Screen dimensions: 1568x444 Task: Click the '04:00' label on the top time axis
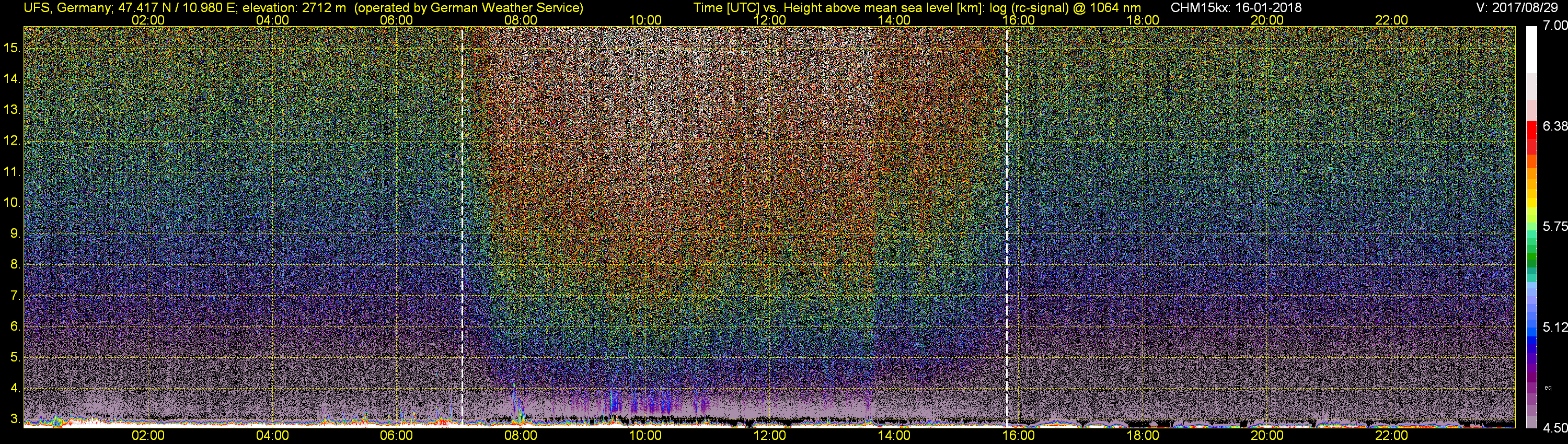click(272, 20)
